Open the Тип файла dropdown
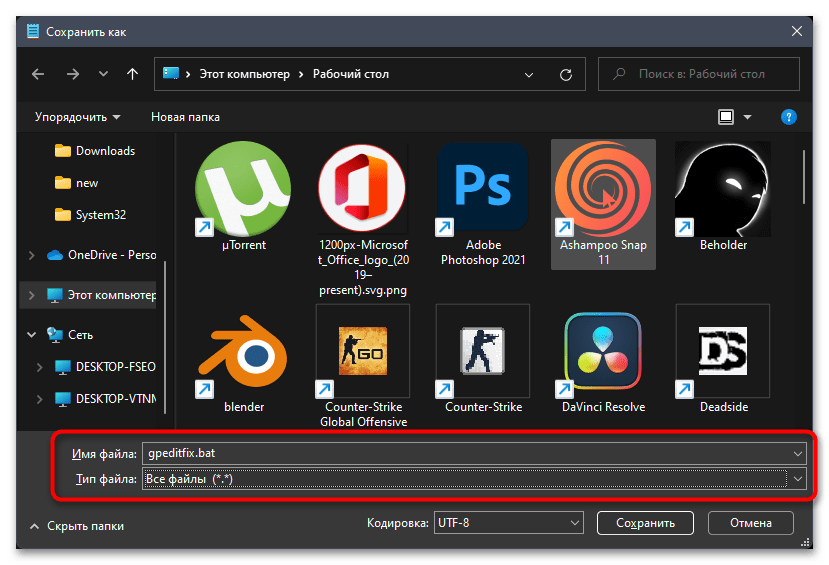 point(798,479)
